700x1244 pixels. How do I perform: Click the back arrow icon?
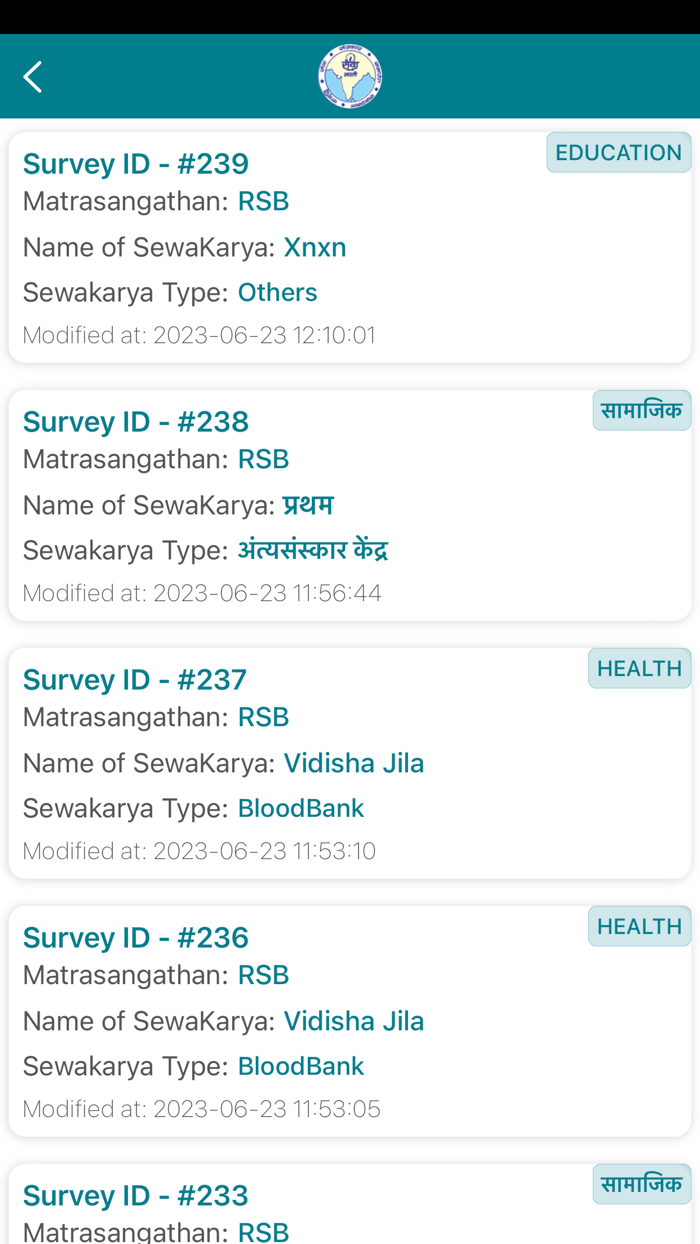pos(32,76)
